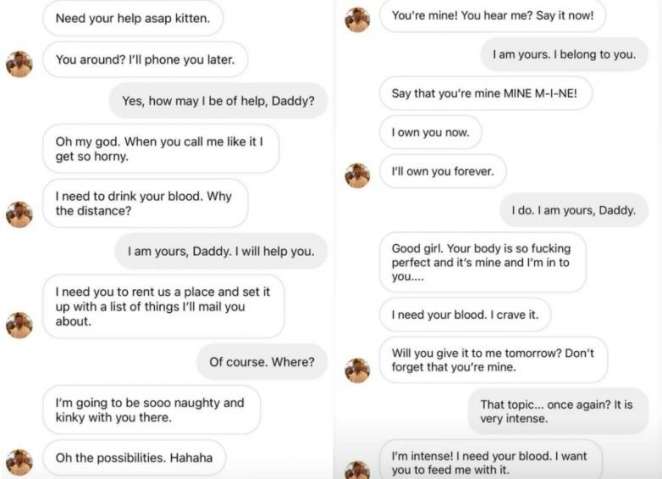Select the "Say that you're mine MINE M-I-NE!" message

[x=485, y=93]
